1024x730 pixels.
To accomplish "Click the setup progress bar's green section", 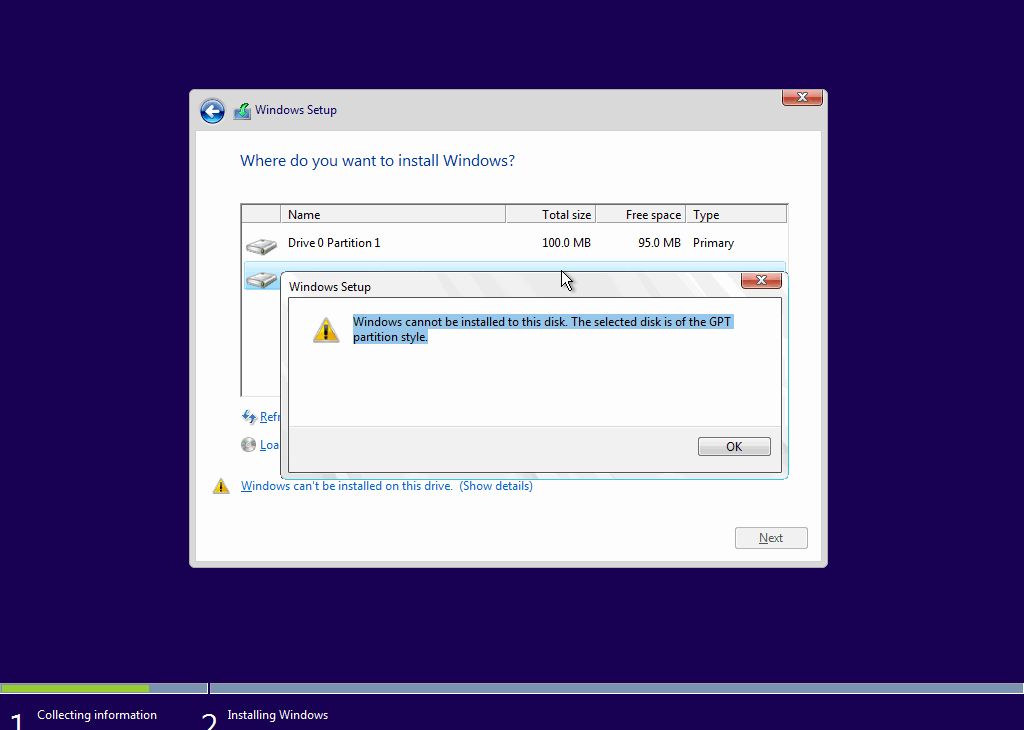I will click(75, 688).
